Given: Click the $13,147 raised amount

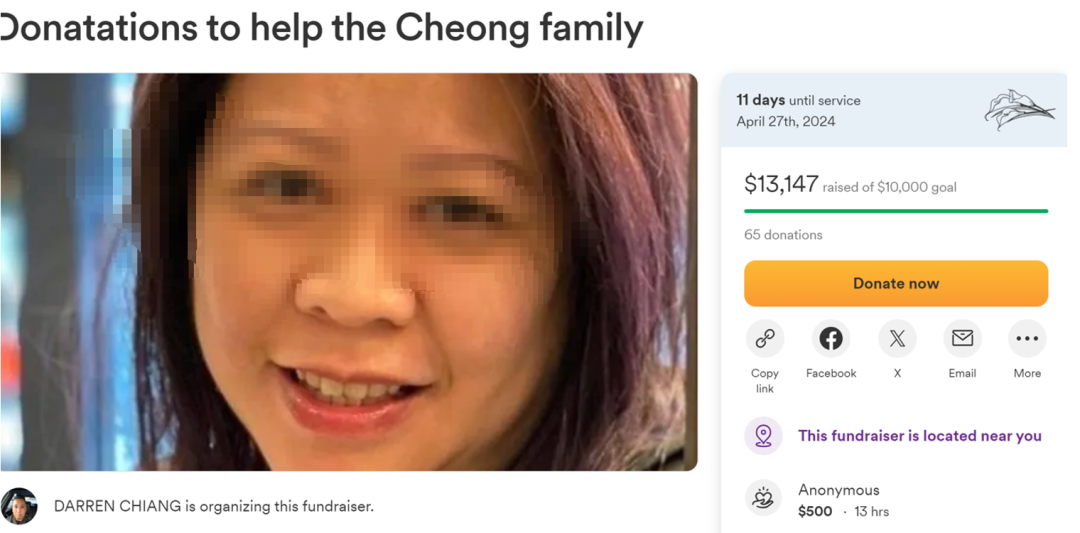Looking at the screenshot, I should click(x=781, y=184).
